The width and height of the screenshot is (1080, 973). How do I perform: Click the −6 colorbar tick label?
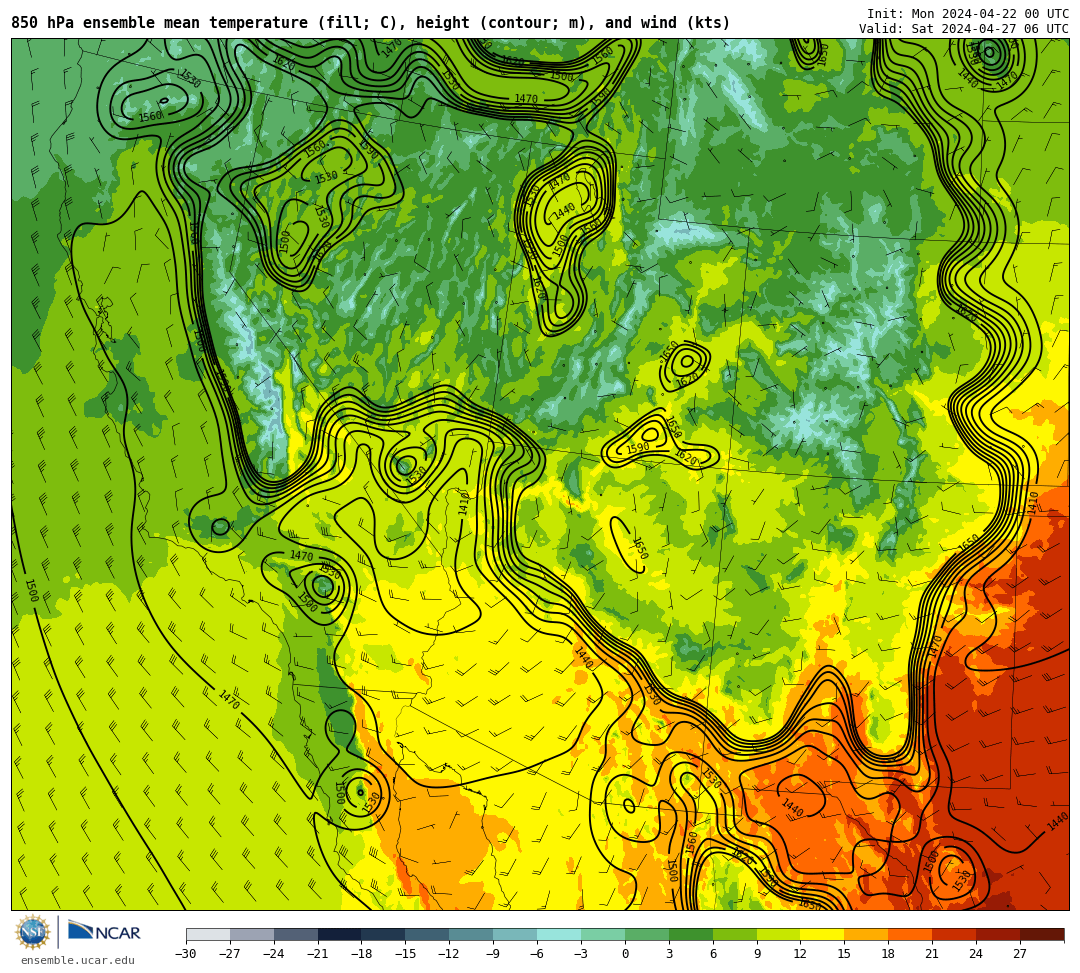pos(537,954)
